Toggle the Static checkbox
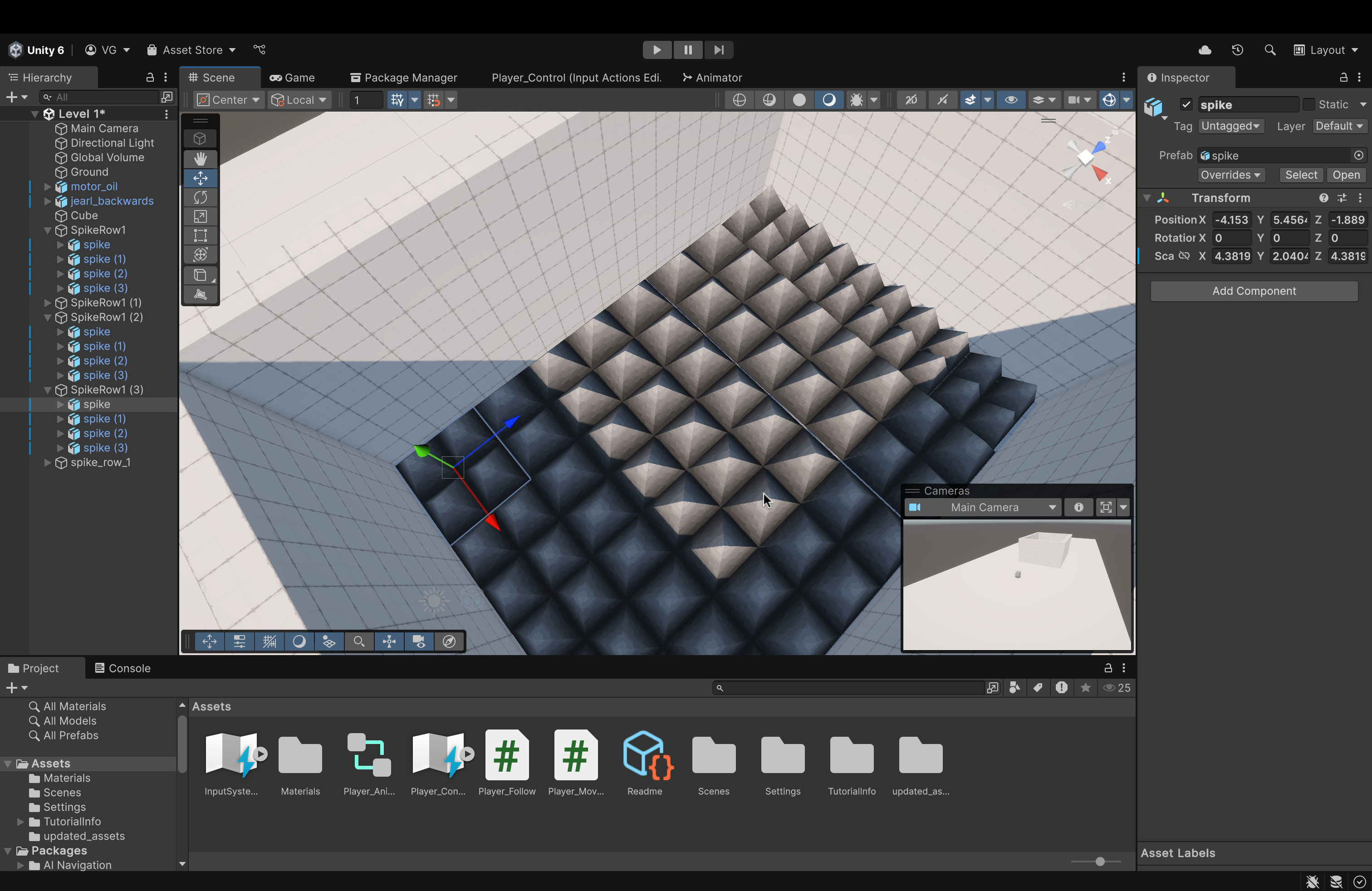 (x=1308, y=104)
